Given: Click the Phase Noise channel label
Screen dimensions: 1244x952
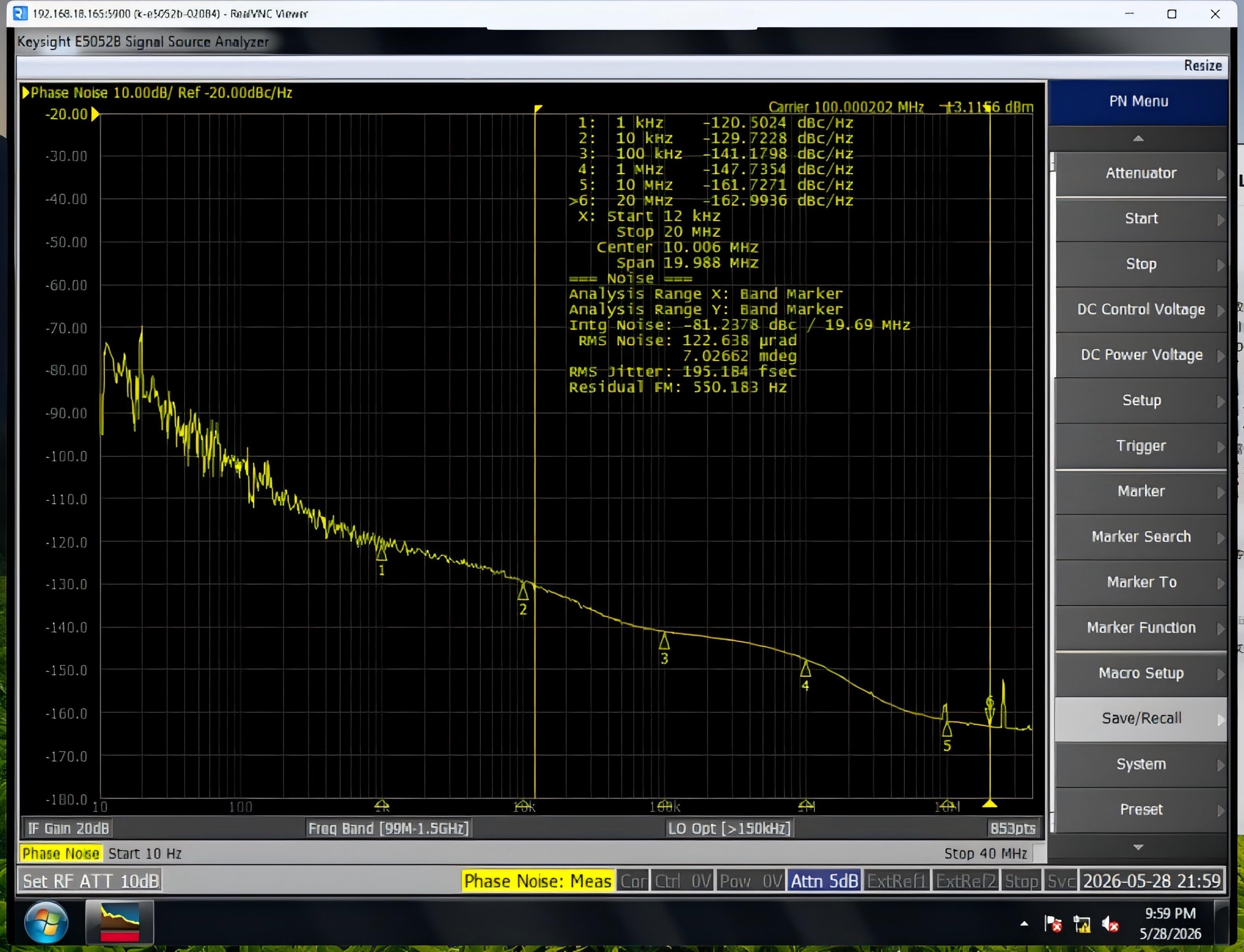Looking at the screenshot, I should (61, 853).
